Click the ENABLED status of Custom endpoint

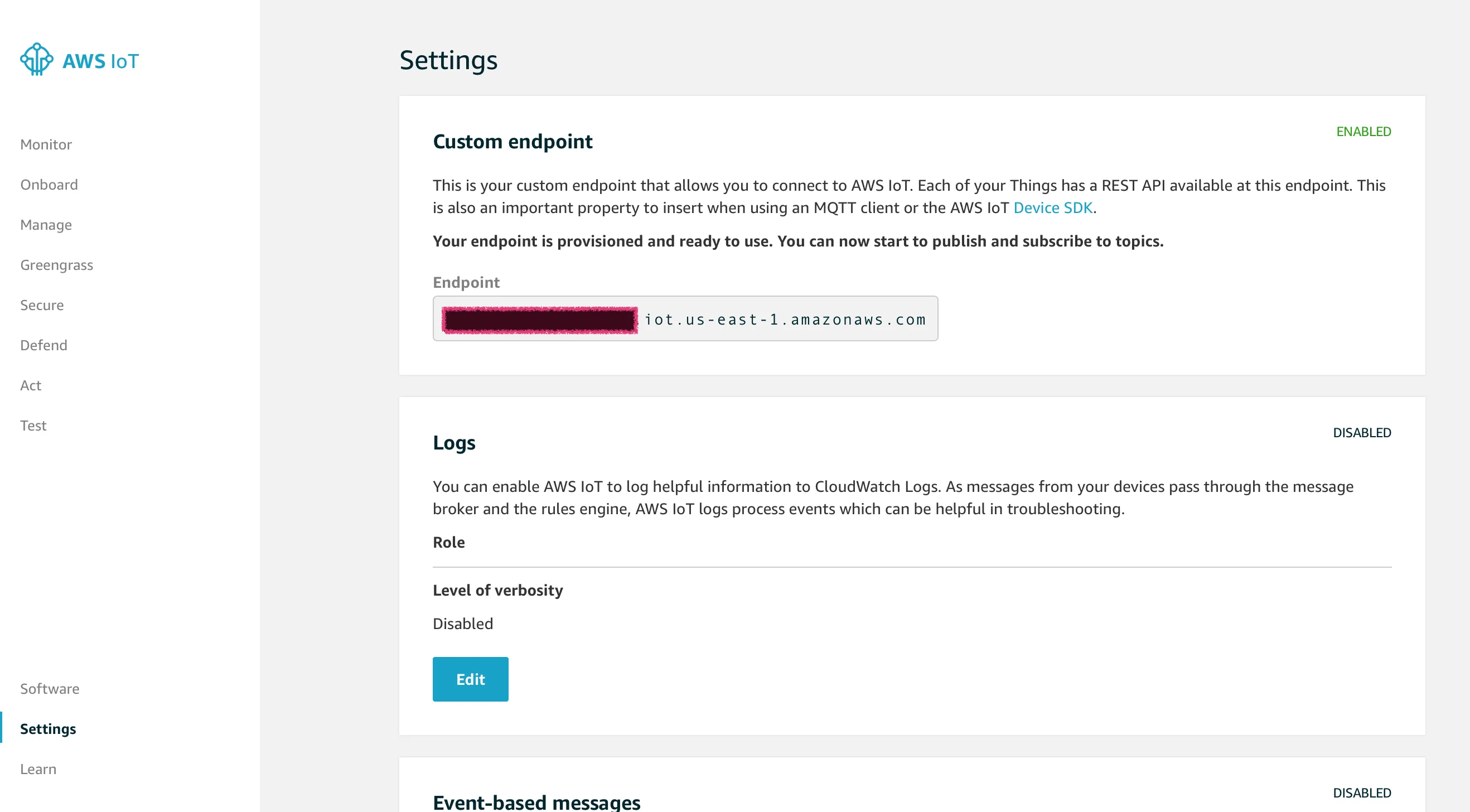pos(1363,132)
